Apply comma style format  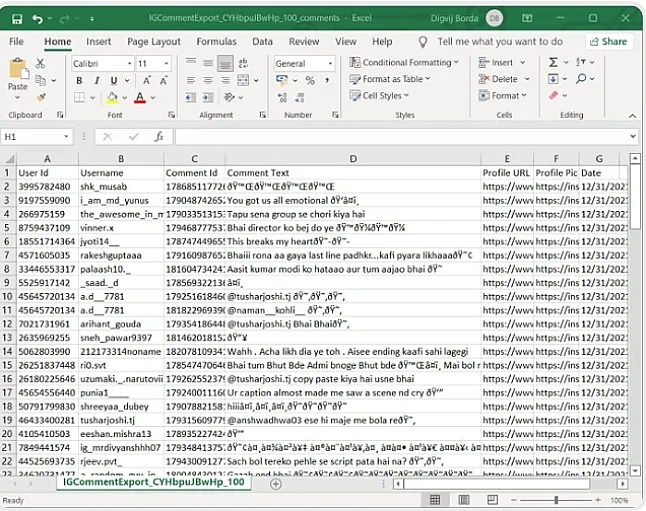click(327, 80)
